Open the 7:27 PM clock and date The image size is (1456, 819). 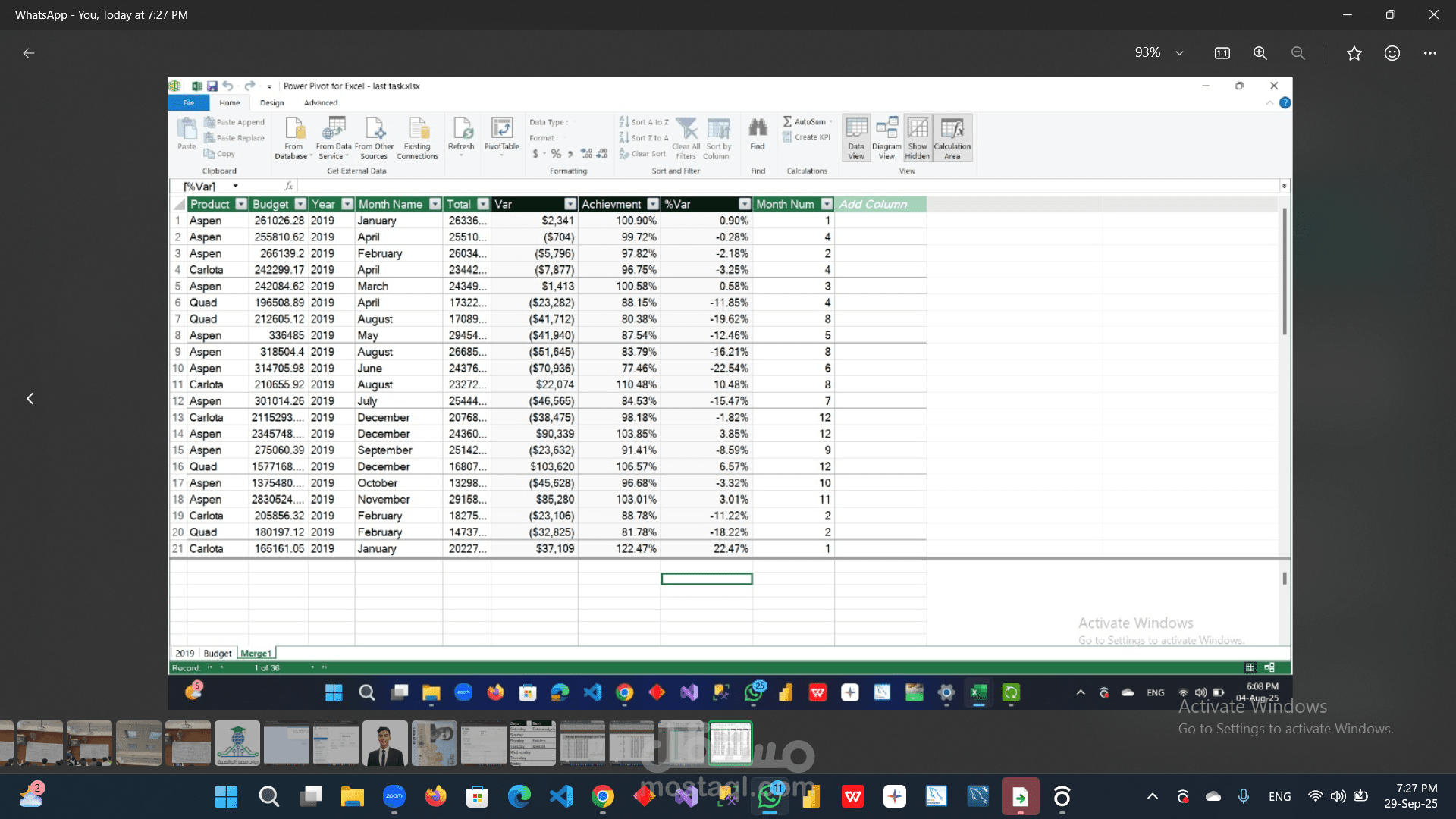[1410, 796]
